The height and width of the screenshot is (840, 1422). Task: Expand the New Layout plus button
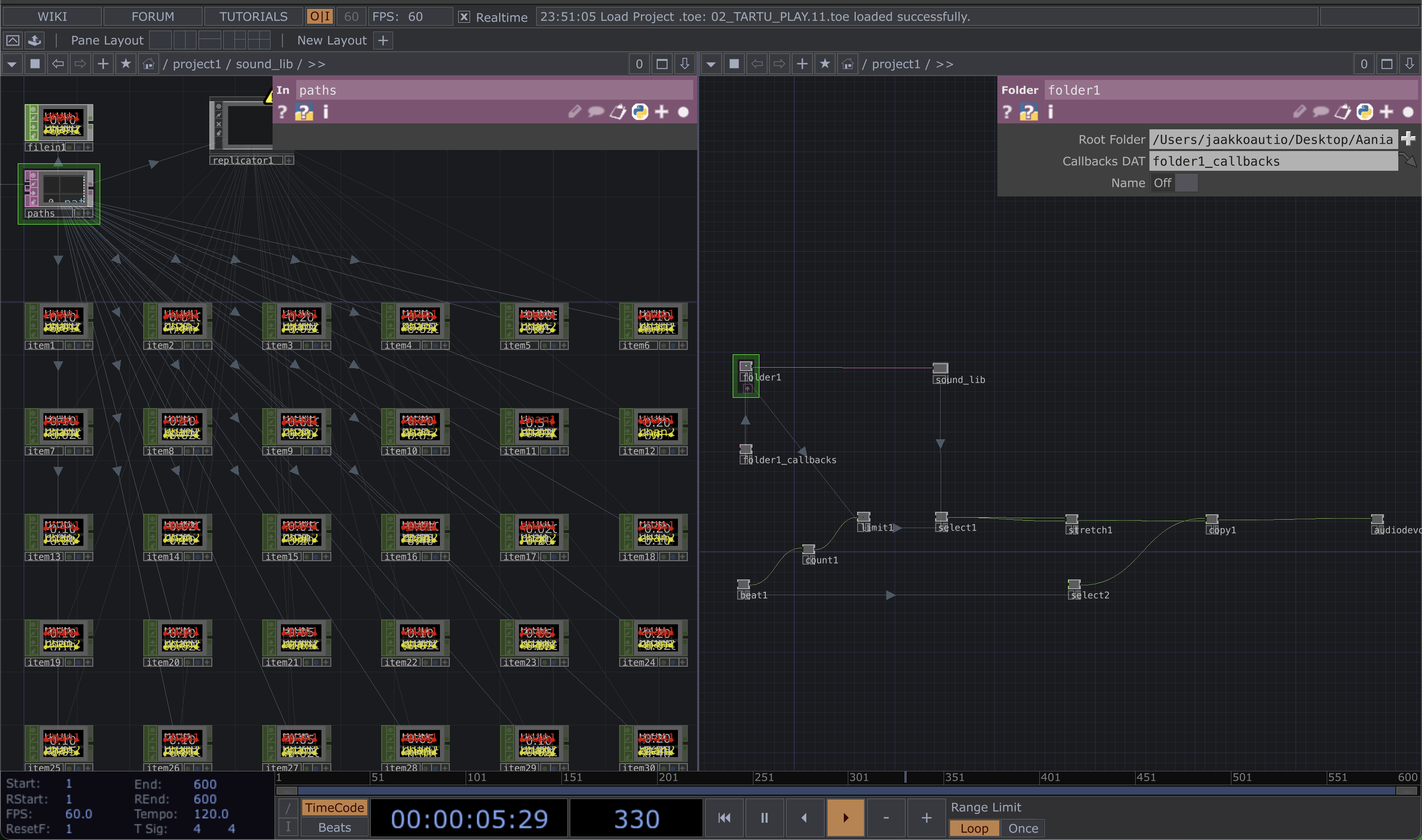(383, 40)
